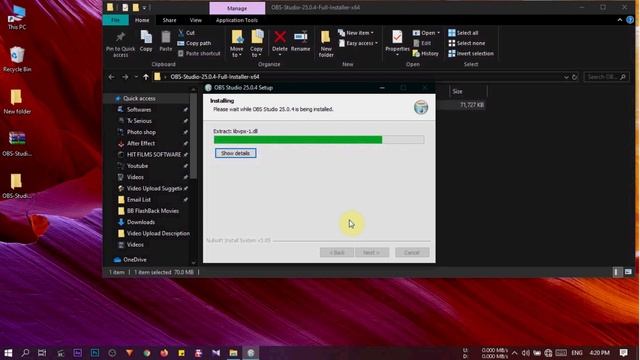Open the Easy access dropdown
The width and height of the screenshot is (640, 360).
click(358, 43)
